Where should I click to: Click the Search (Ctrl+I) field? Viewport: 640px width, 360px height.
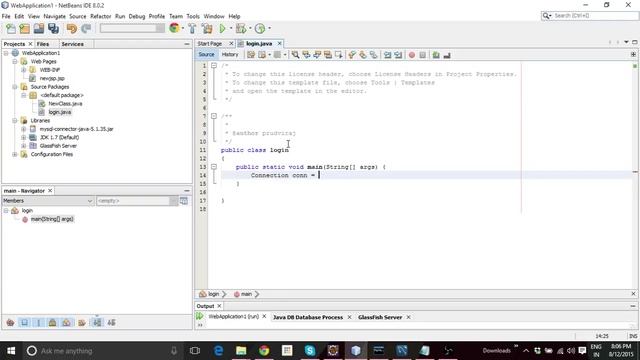(590, 16)
